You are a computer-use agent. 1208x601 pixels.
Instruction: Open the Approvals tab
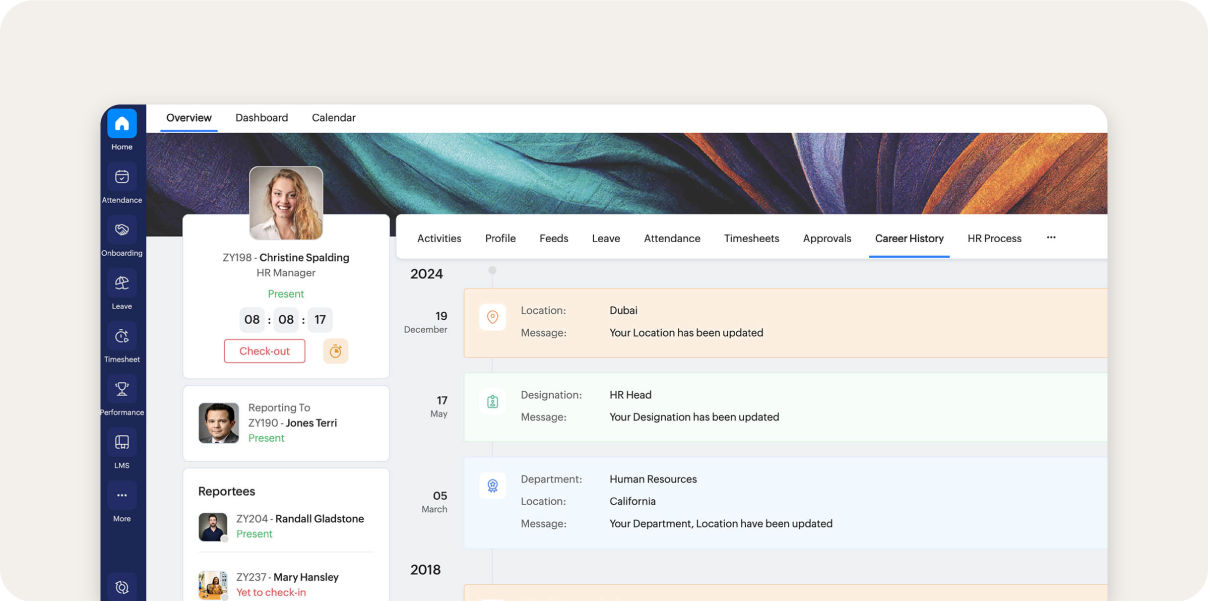click(x=827, y=238)
